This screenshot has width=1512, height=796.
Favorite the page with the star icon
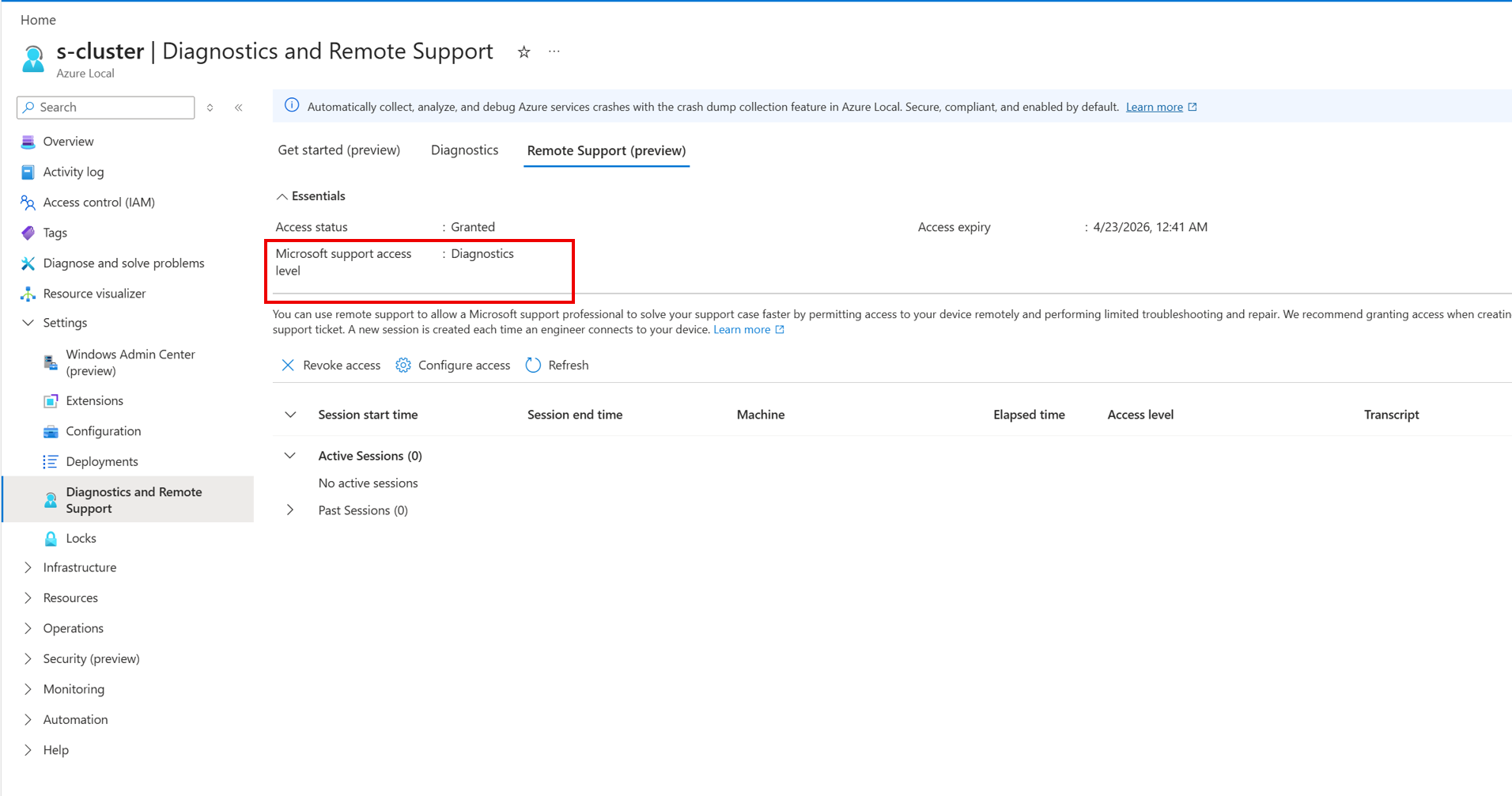(524, 52)
